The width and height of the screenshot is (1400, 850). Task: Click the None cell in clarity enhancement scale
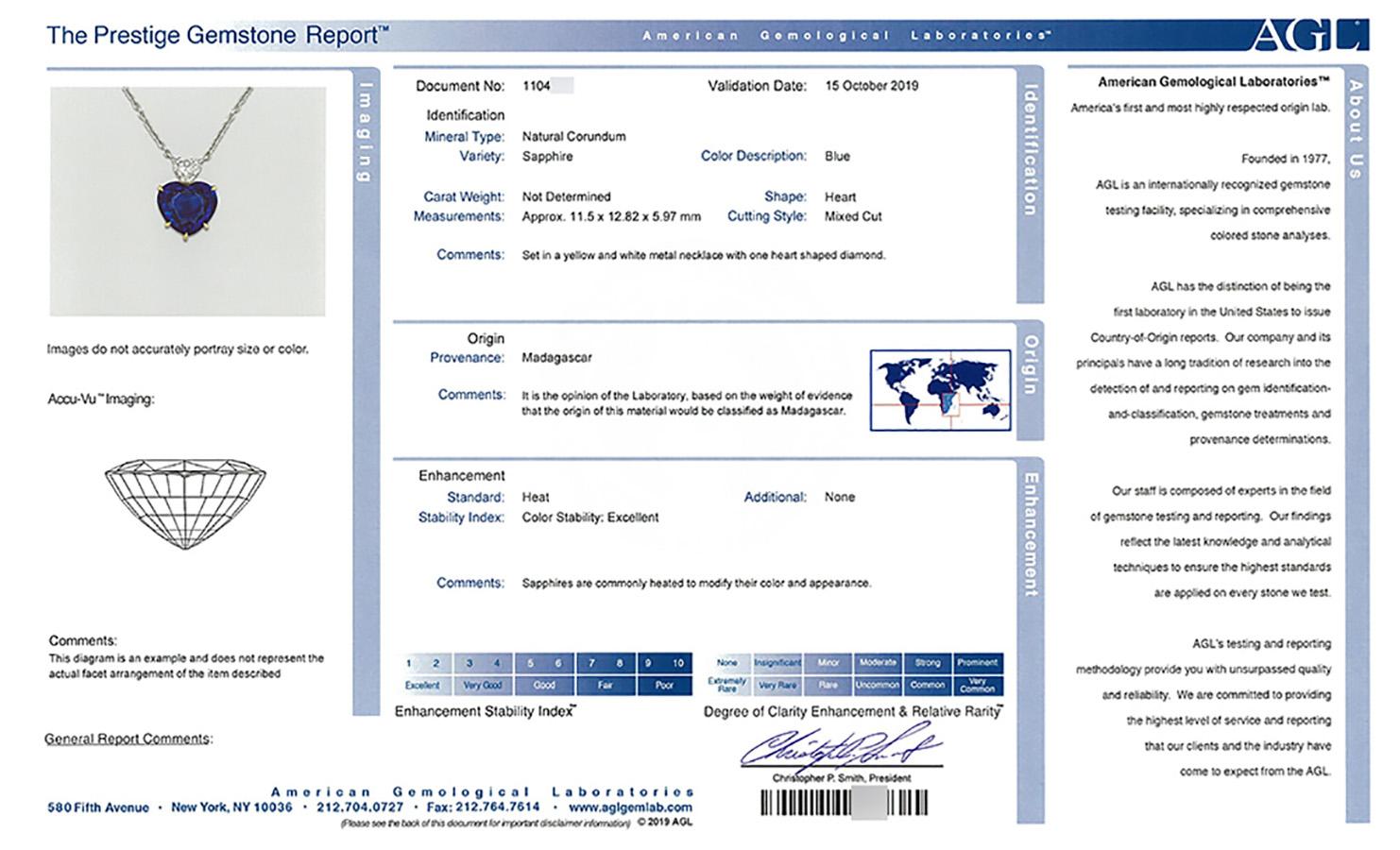point(727,663)
